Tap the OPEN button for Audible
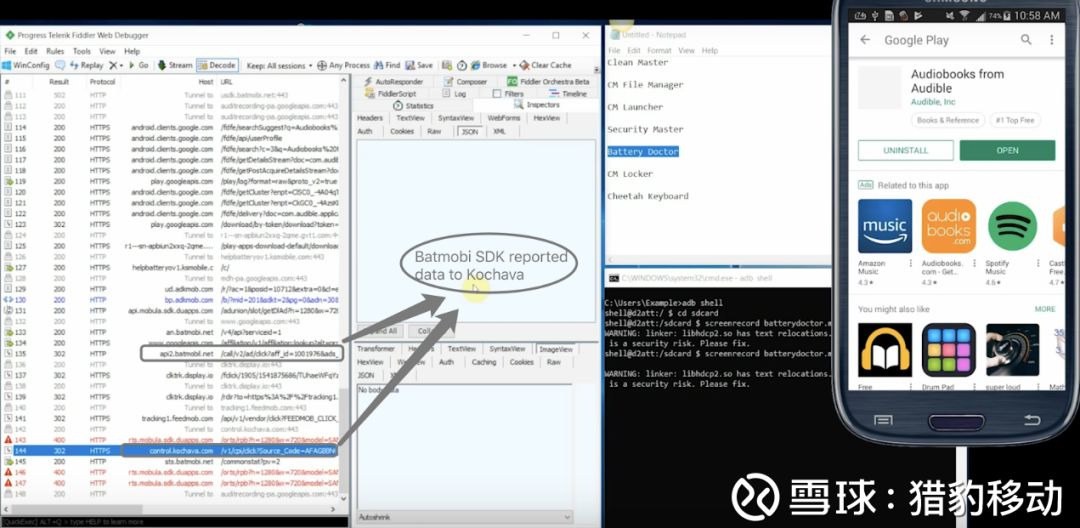This screenshot has height=528, width=1080. [1007, 150]
